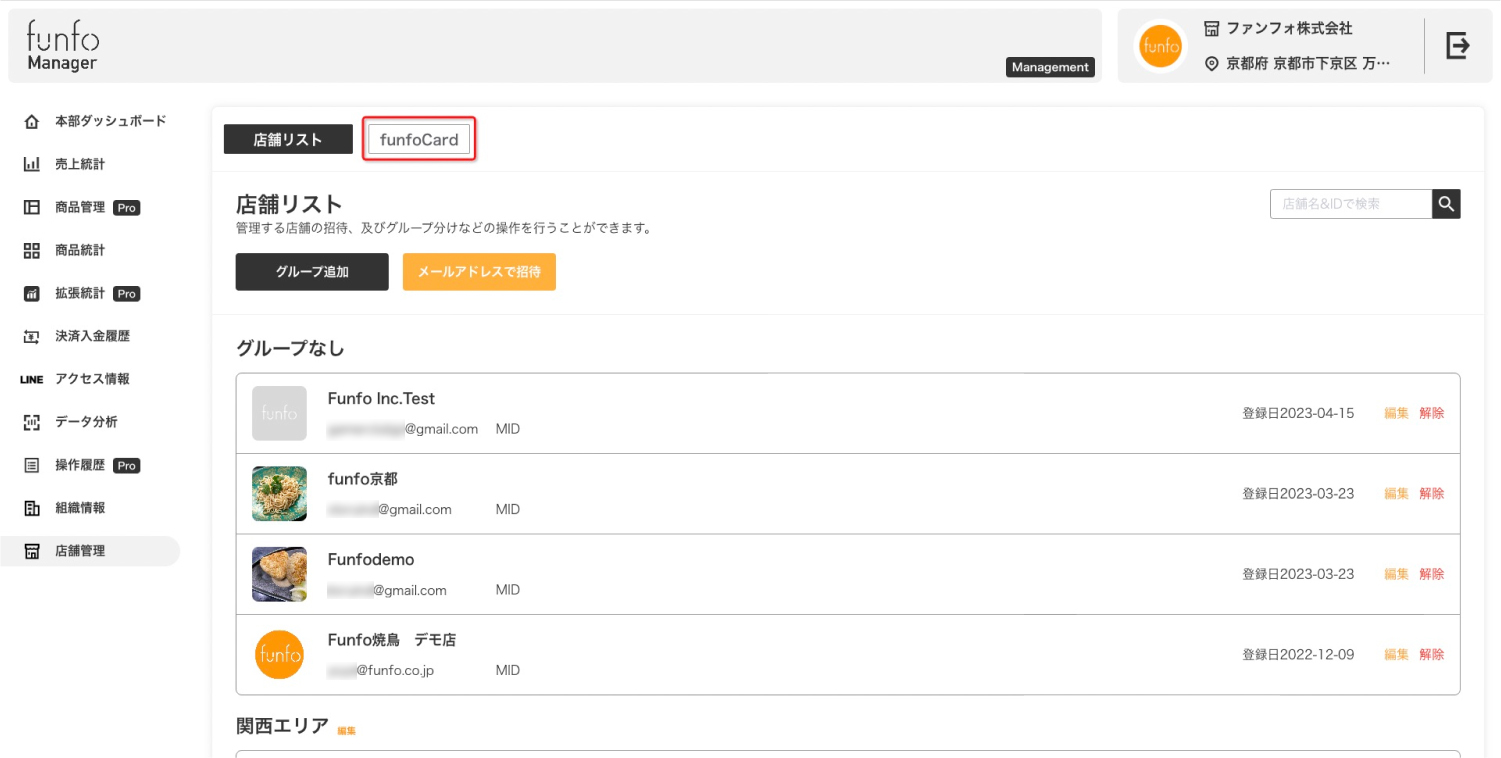Click the funfo京都 store name
Viewport: 1501px width, 758px height.
pyautogui.click(x=362, y=479)
